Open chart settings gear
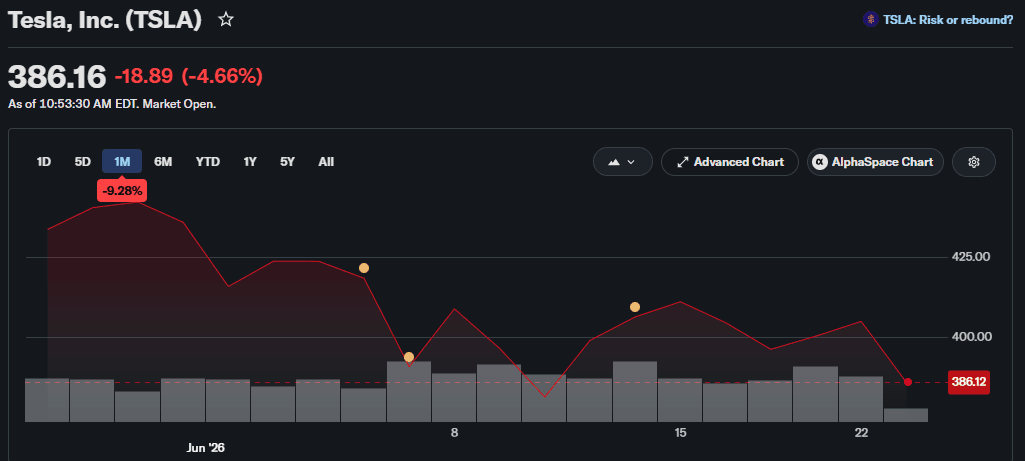Screen dimensions: 1025x461 pyautogui.click(x=973, y=162)
